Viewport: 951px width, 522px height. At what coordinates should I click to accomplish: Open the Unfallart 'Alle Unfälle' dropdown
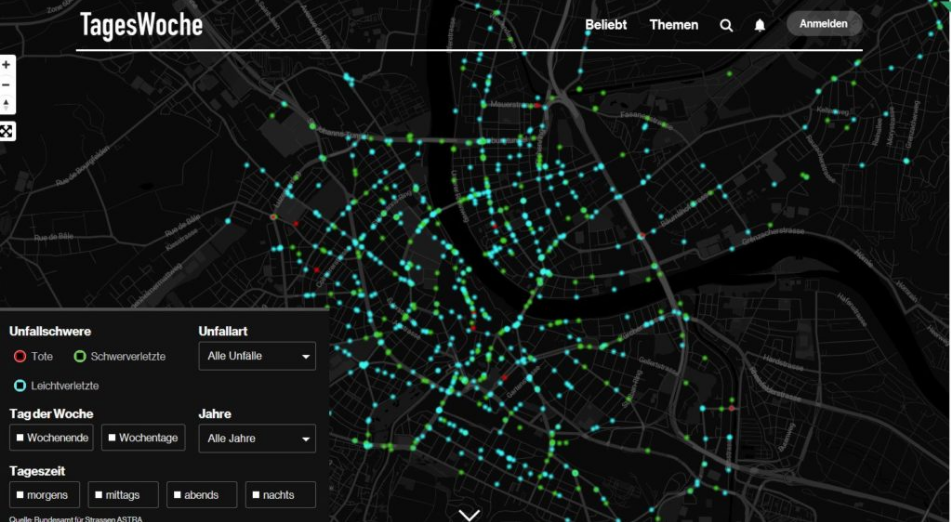click(257, 356)
